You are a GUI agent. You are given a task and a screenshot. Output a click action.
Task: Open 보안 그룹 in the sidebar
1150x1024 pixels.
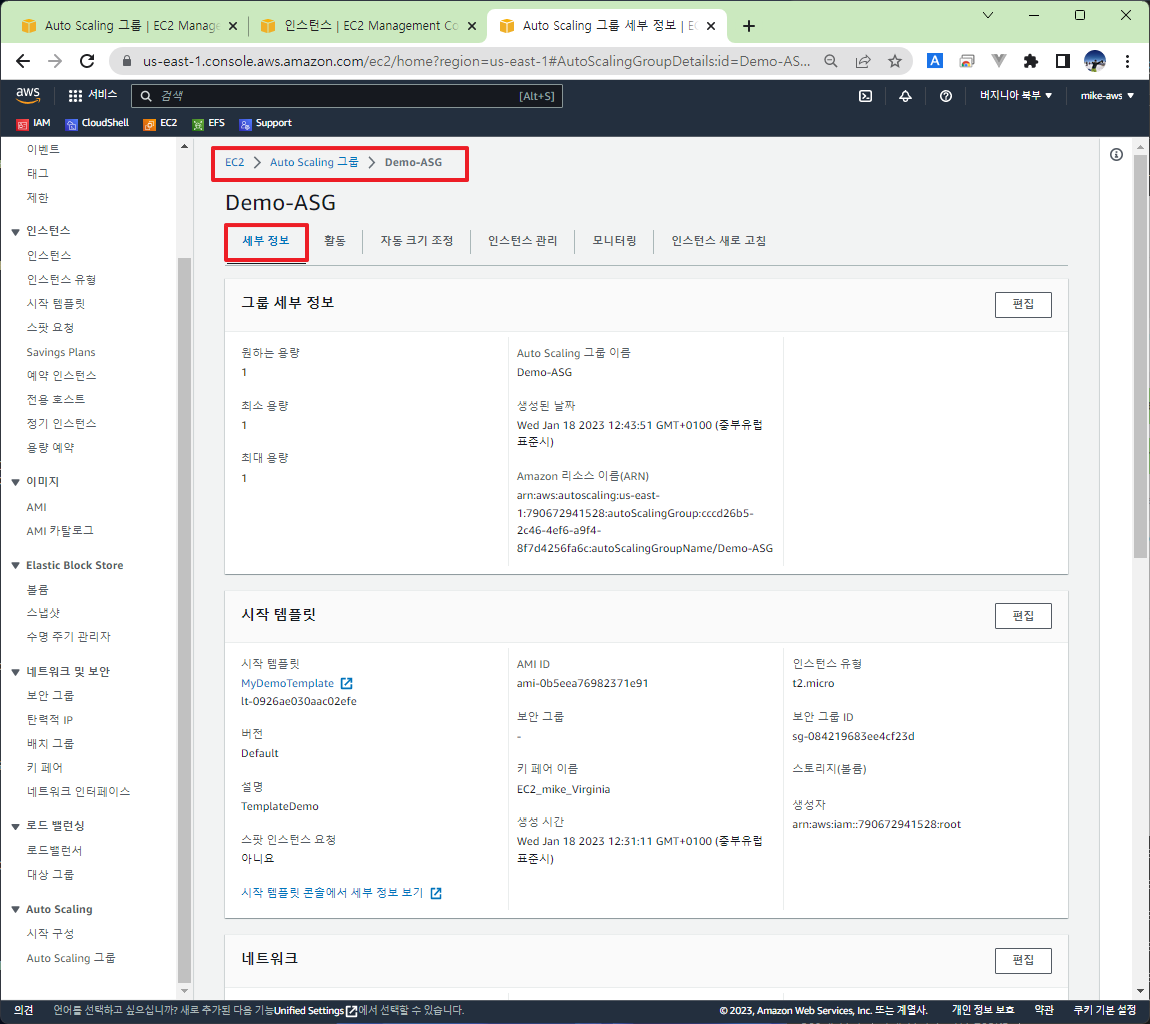click(50, 695)
